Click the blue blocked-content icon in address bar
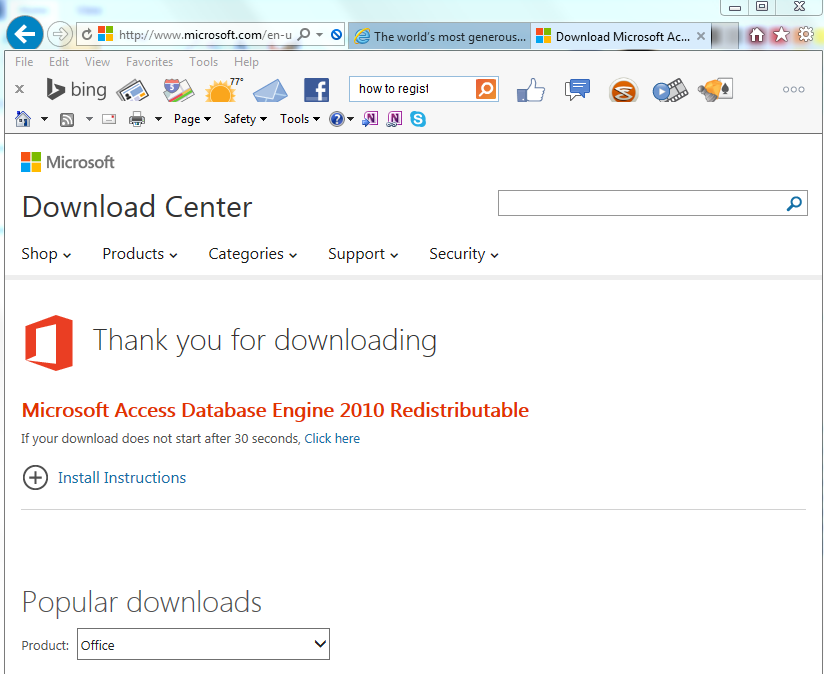The width and height of the screenshot is (824, 674). point(336,35)
